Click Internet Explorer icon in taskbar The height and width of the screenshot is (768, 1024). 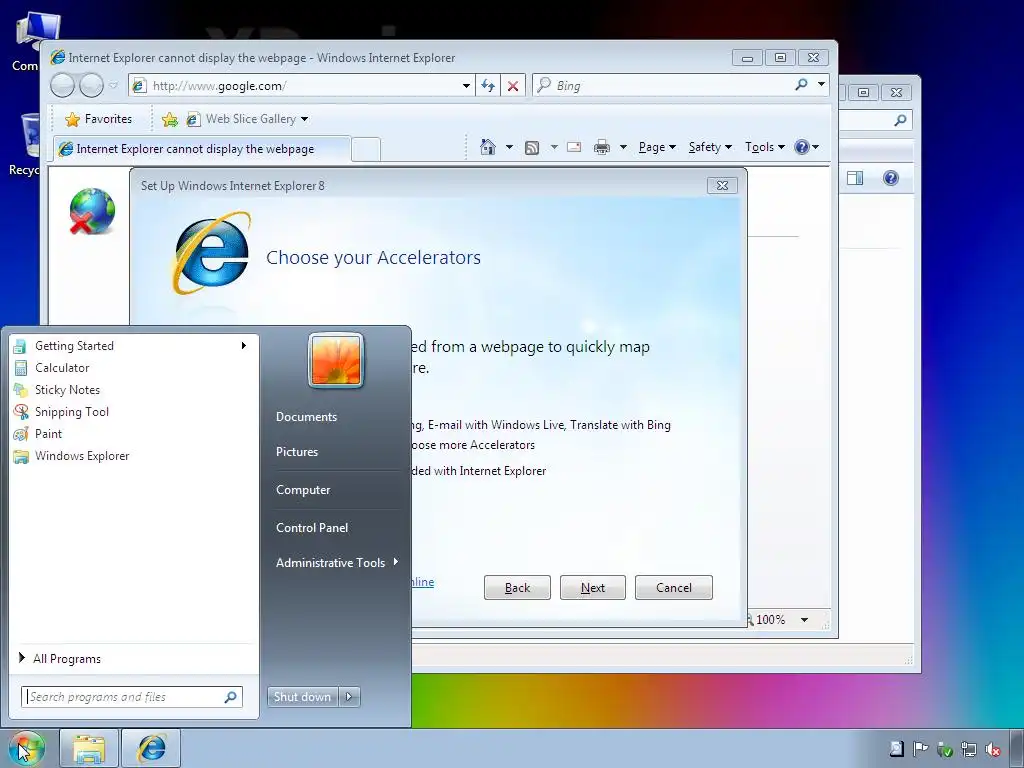tap(151, 749)
